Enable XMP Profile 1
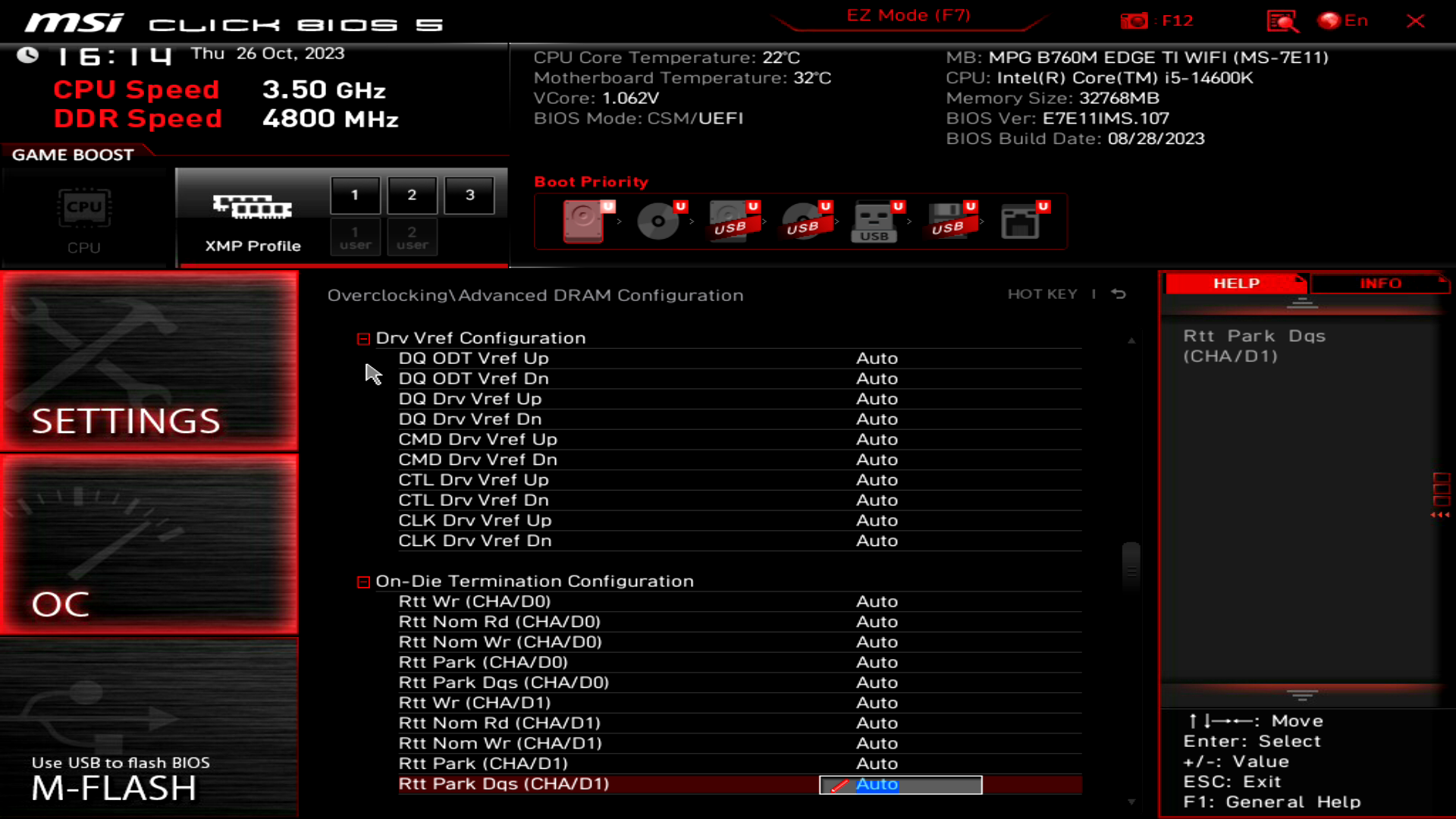This screenshot has height=819, width=1456. (355, 195)
